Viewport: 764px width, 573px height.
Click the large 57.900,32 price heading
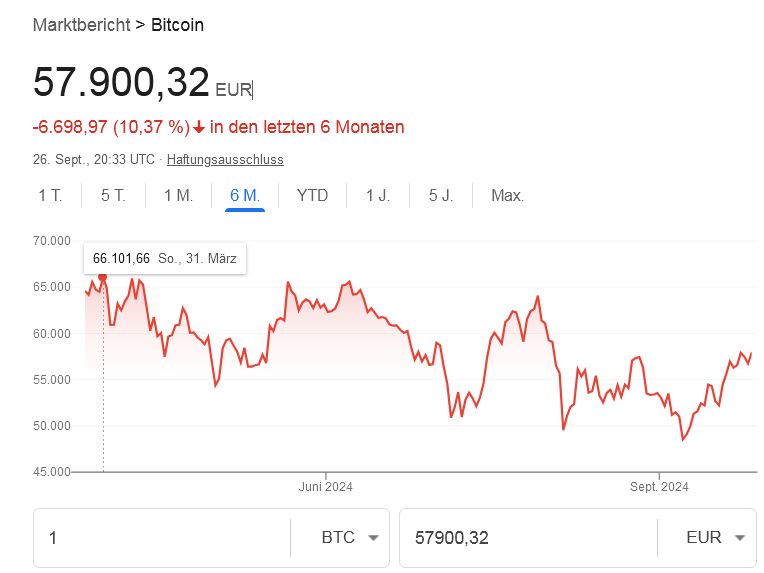121,82
